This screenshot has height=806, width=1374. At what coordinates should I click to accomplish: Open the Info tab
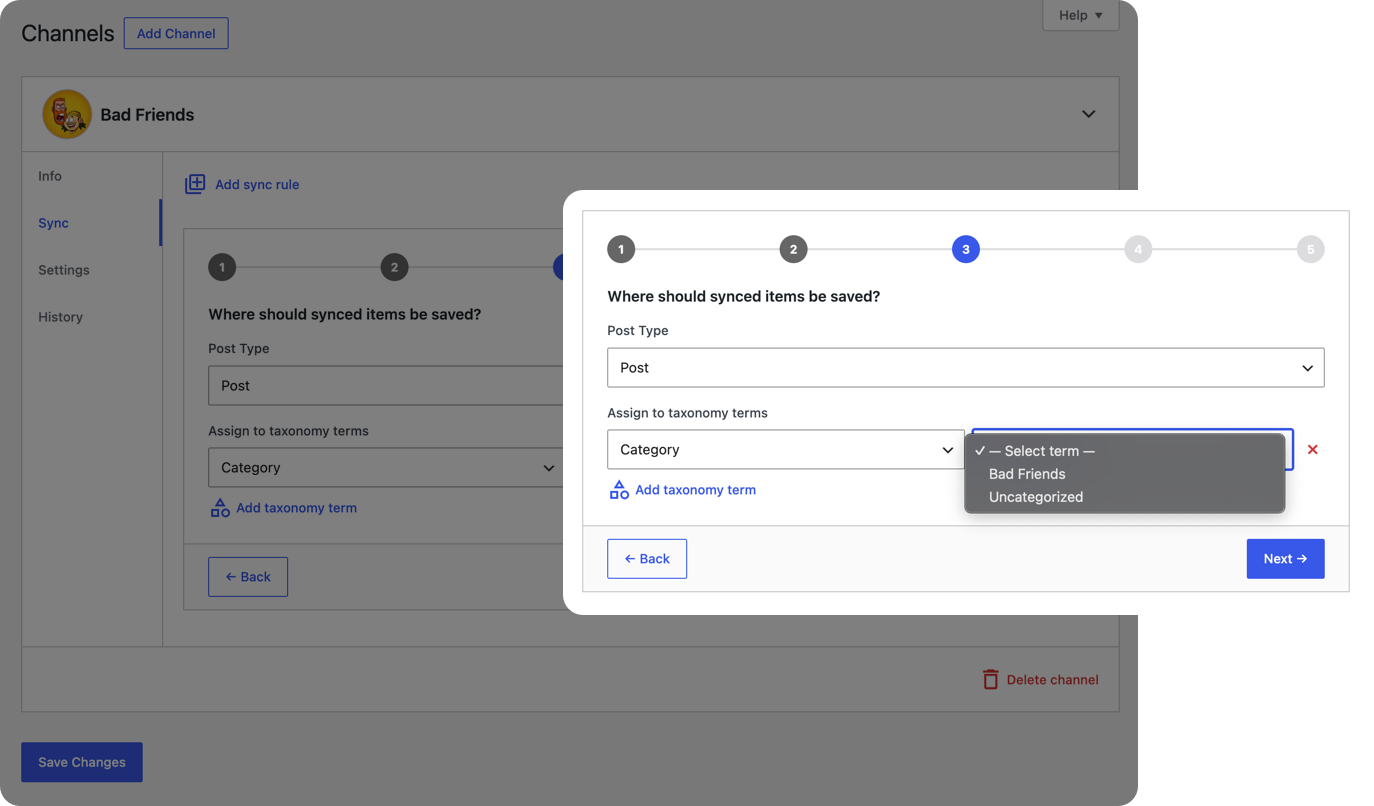[50, 176]
